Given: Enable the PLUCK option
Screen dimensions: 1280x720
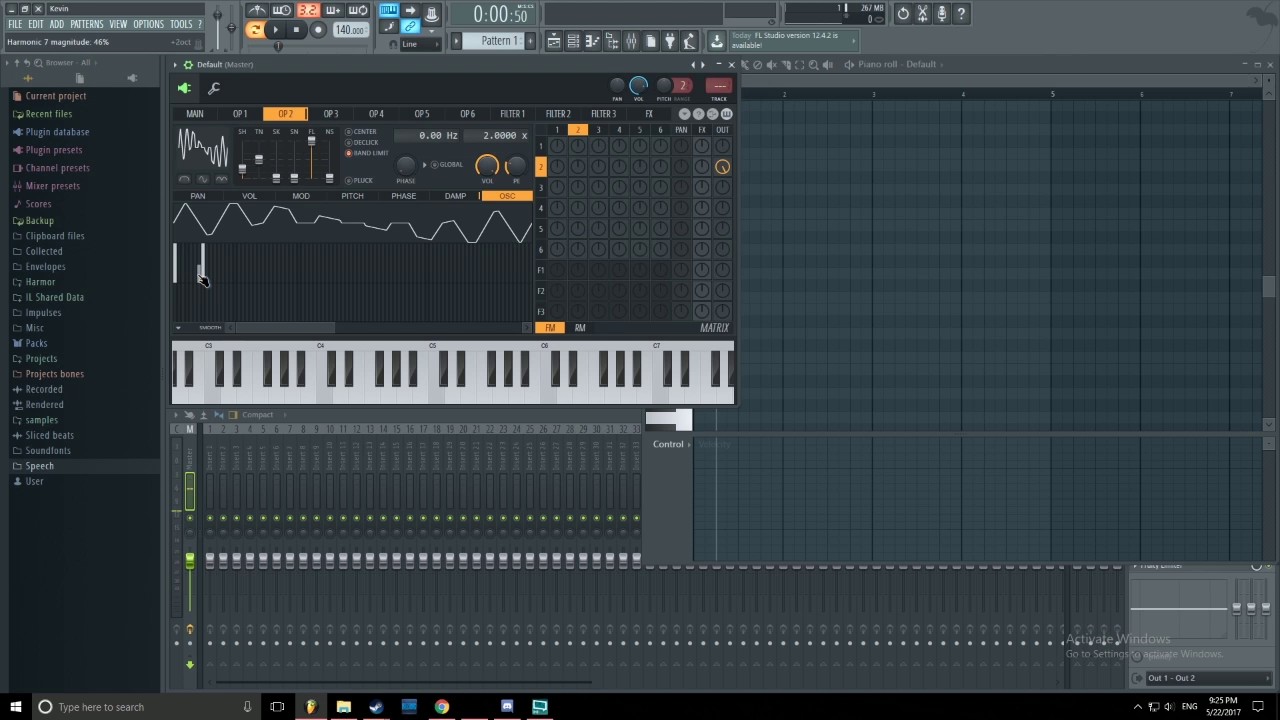Looking at the screenshot, I should coord(359,181).
